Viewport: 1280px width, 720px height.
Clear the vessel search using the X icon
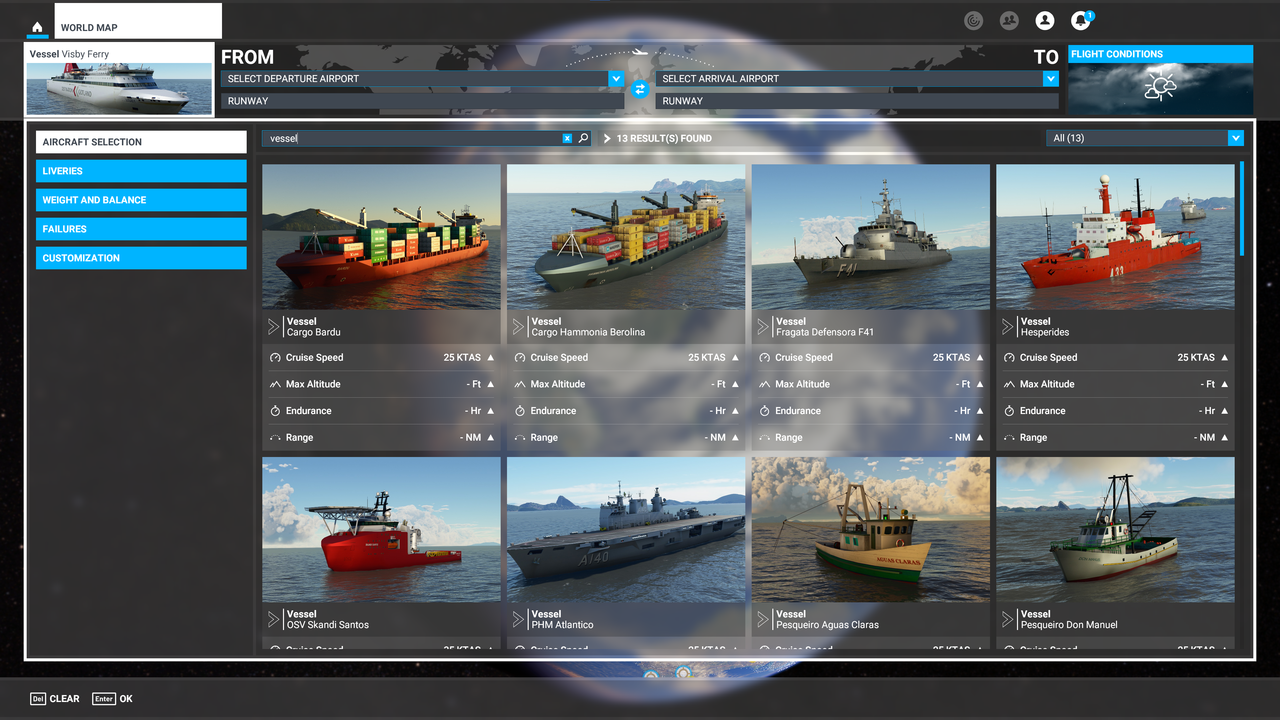(568, 137)
